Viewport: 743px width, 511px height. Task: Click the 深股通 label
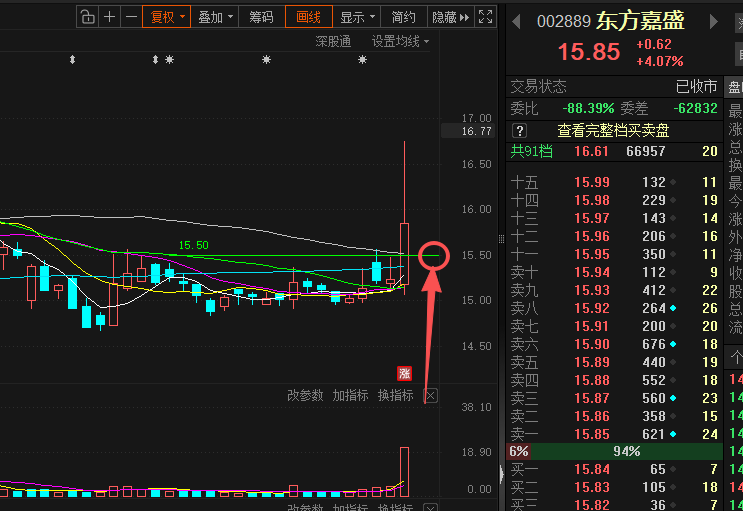click(333, 42)
